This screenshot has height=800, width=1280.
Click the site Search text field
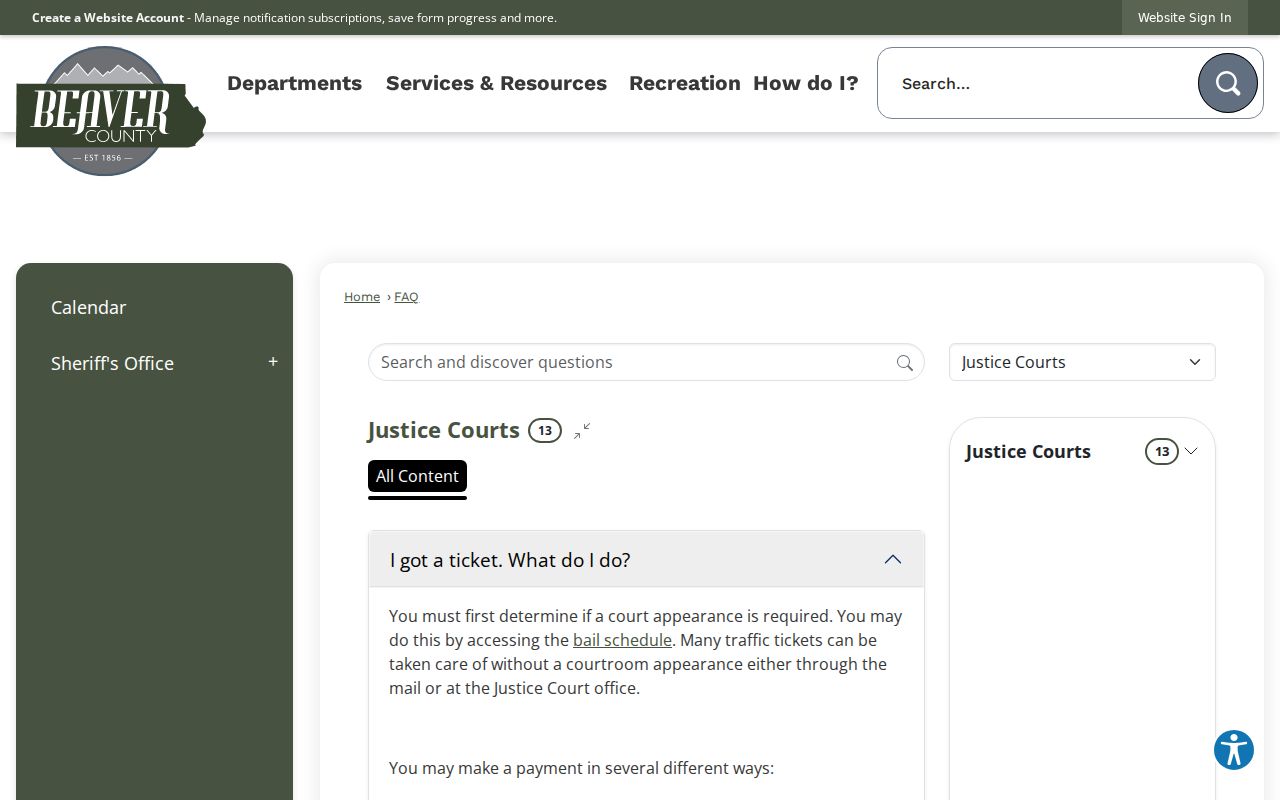1037,83
